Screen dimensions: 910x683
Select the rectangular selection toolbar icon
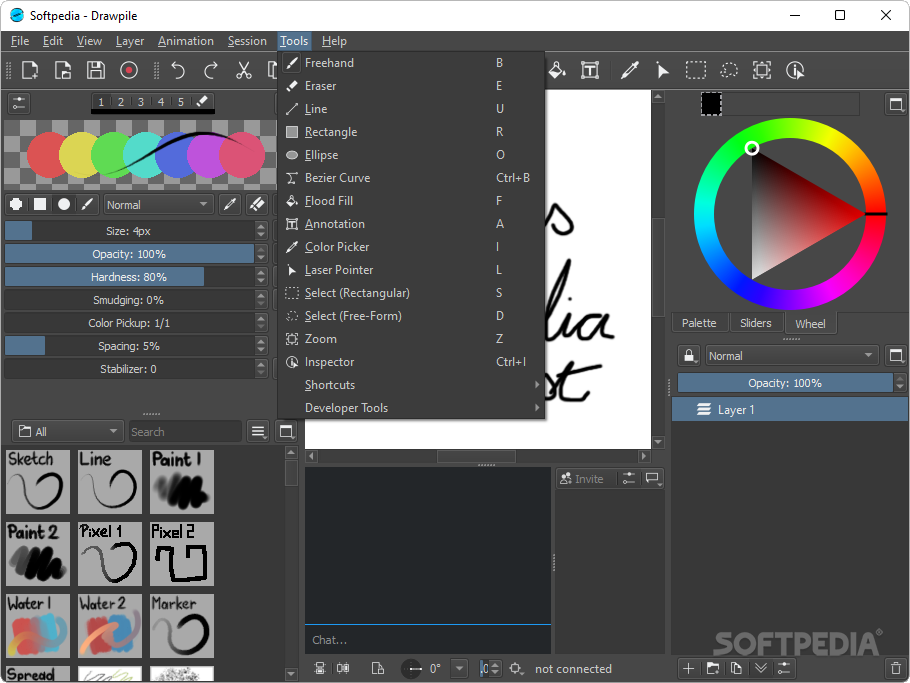pyautogui.click(x=695, y=70)
